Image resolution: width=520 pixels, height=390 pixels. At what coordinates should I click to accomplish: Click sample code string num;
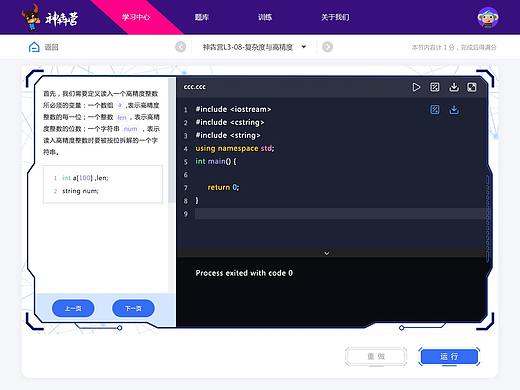pyautogui.click(x=80, y=191)
